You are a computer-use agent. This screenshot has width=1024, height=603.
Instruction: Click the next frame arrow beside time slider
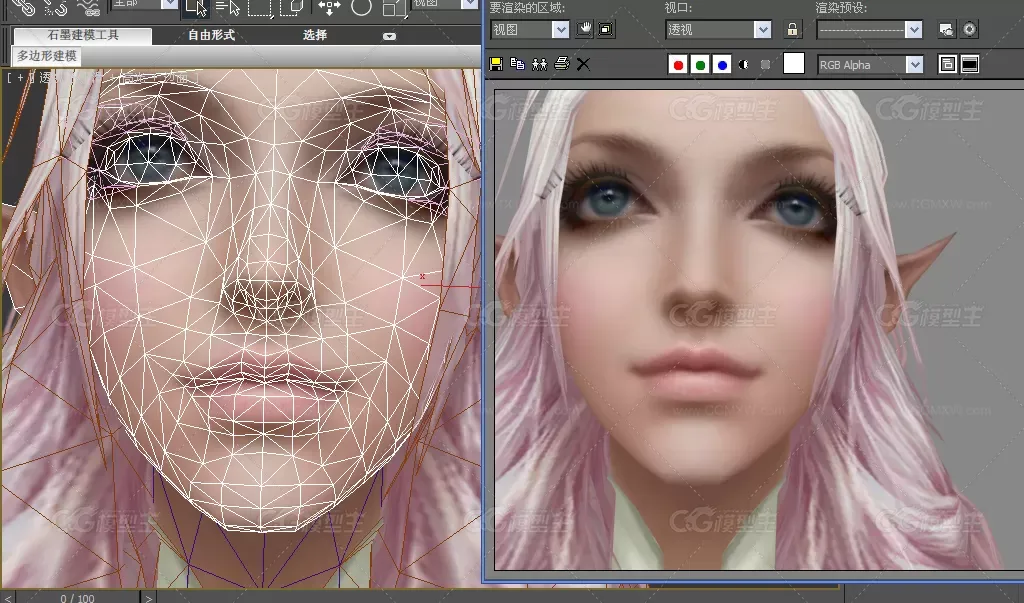coord(149,598)
